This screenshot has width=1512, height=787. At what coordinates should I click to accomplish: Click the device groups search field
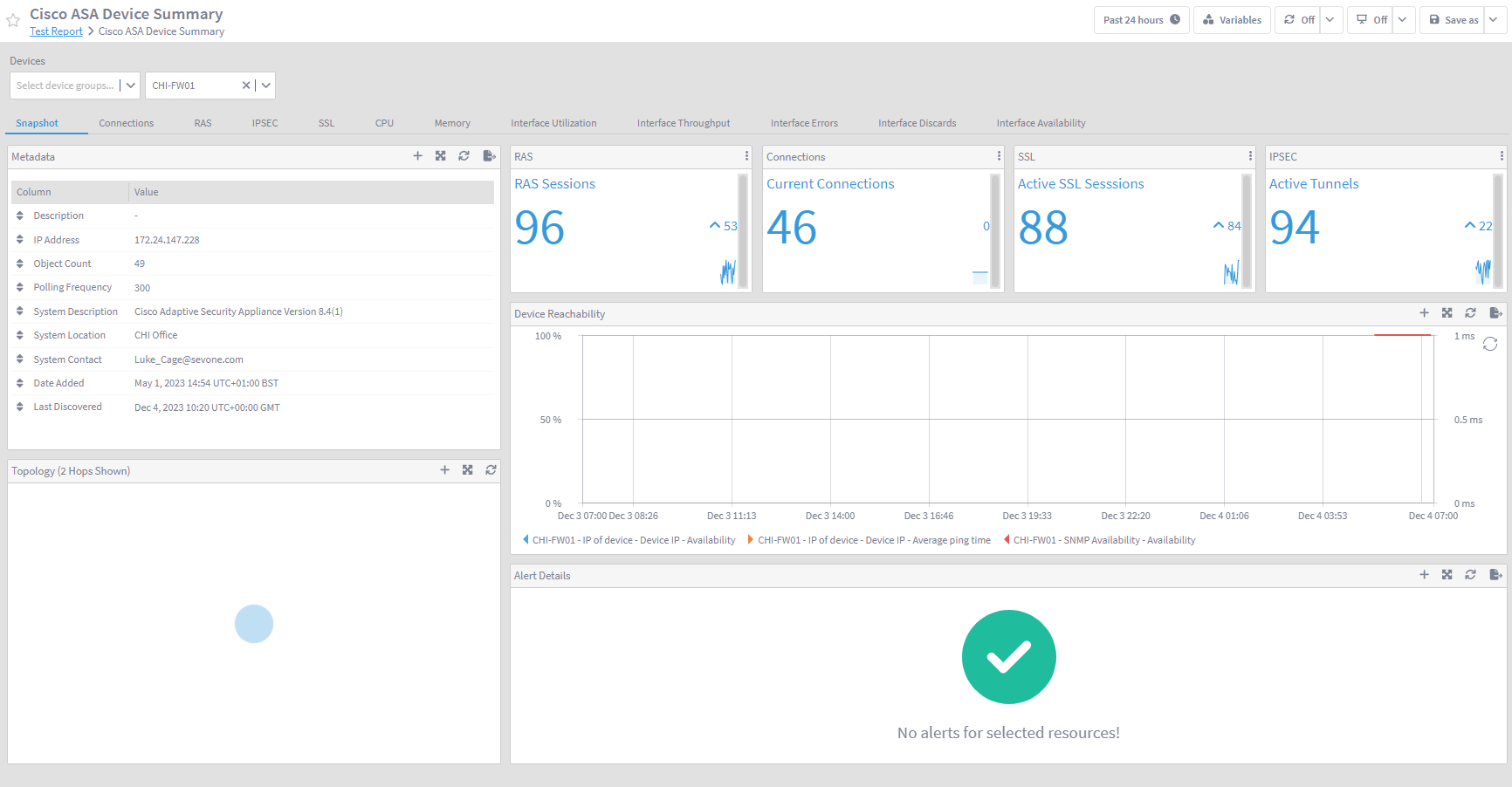point(65,86)
